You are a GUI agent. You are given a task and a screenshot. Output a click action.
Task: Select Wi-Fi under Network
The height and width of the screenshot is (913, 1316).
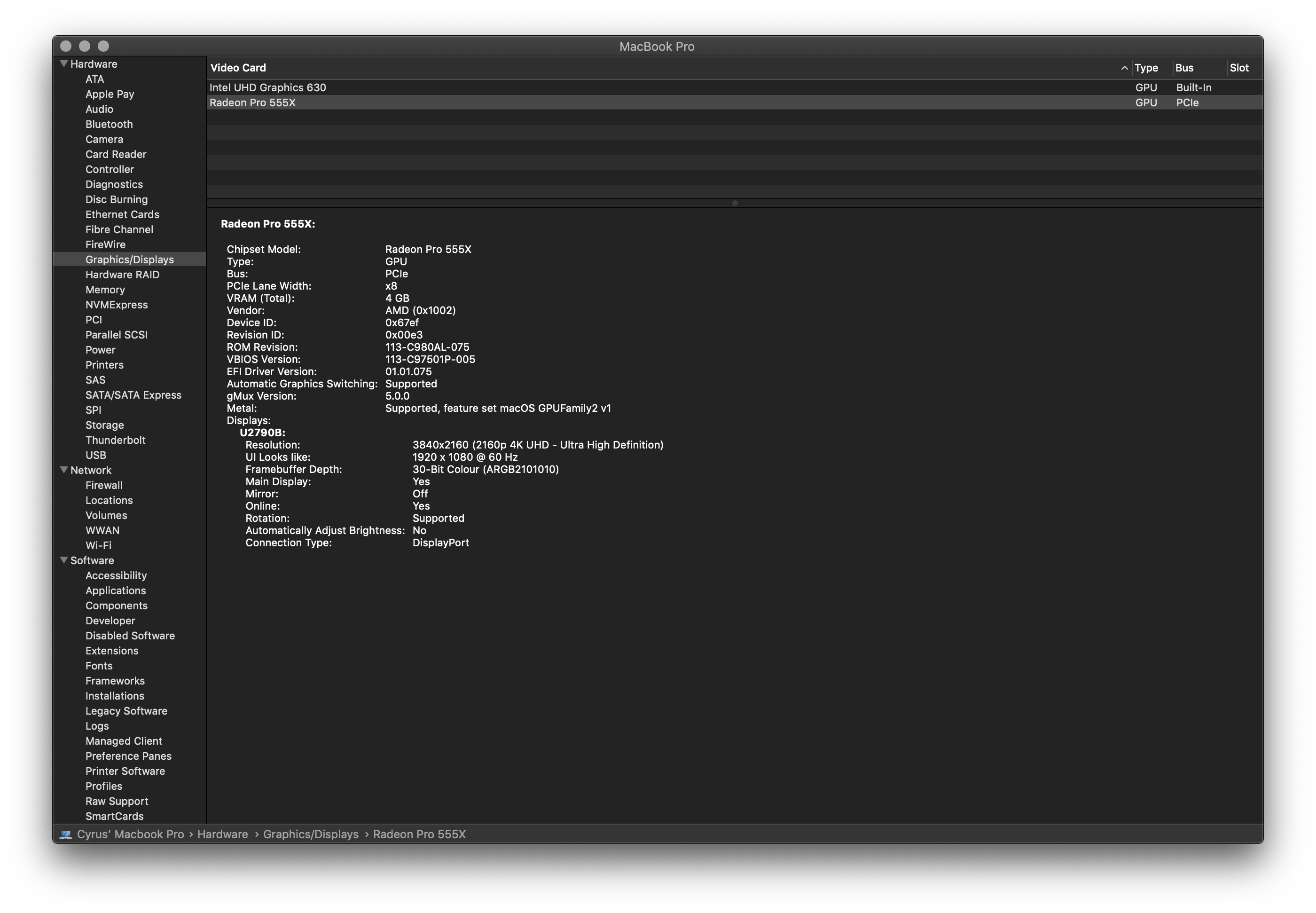tap(98, 545)
